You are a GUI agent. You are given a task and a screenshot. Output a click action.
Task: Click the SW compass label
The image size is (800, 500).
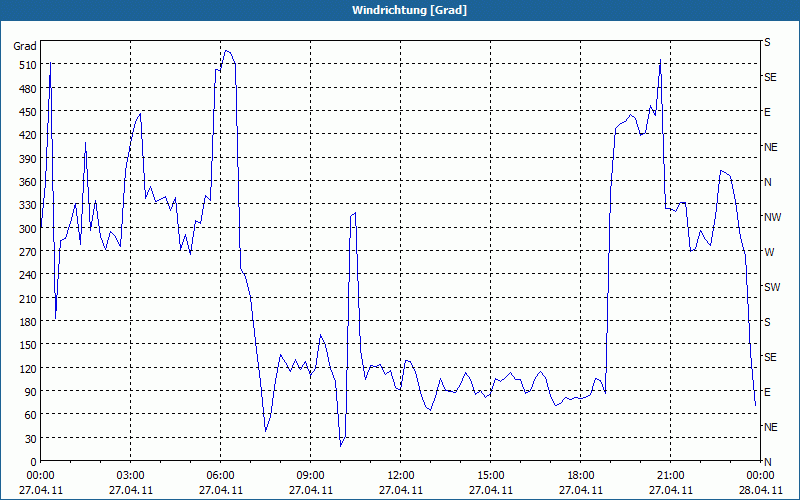pyautogui.click(x=772, y=287)
